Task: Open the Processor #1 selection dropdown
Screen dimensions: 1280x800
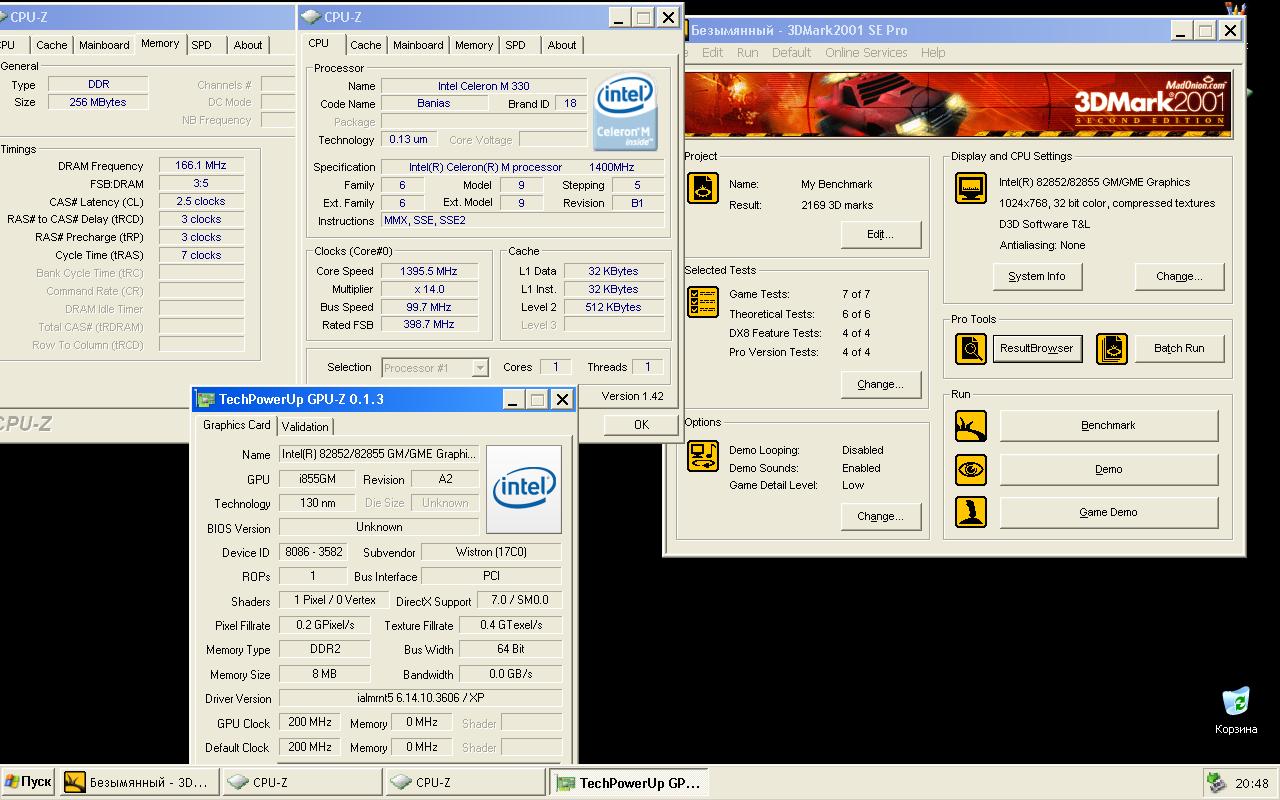Action: (x=435, y=367)
